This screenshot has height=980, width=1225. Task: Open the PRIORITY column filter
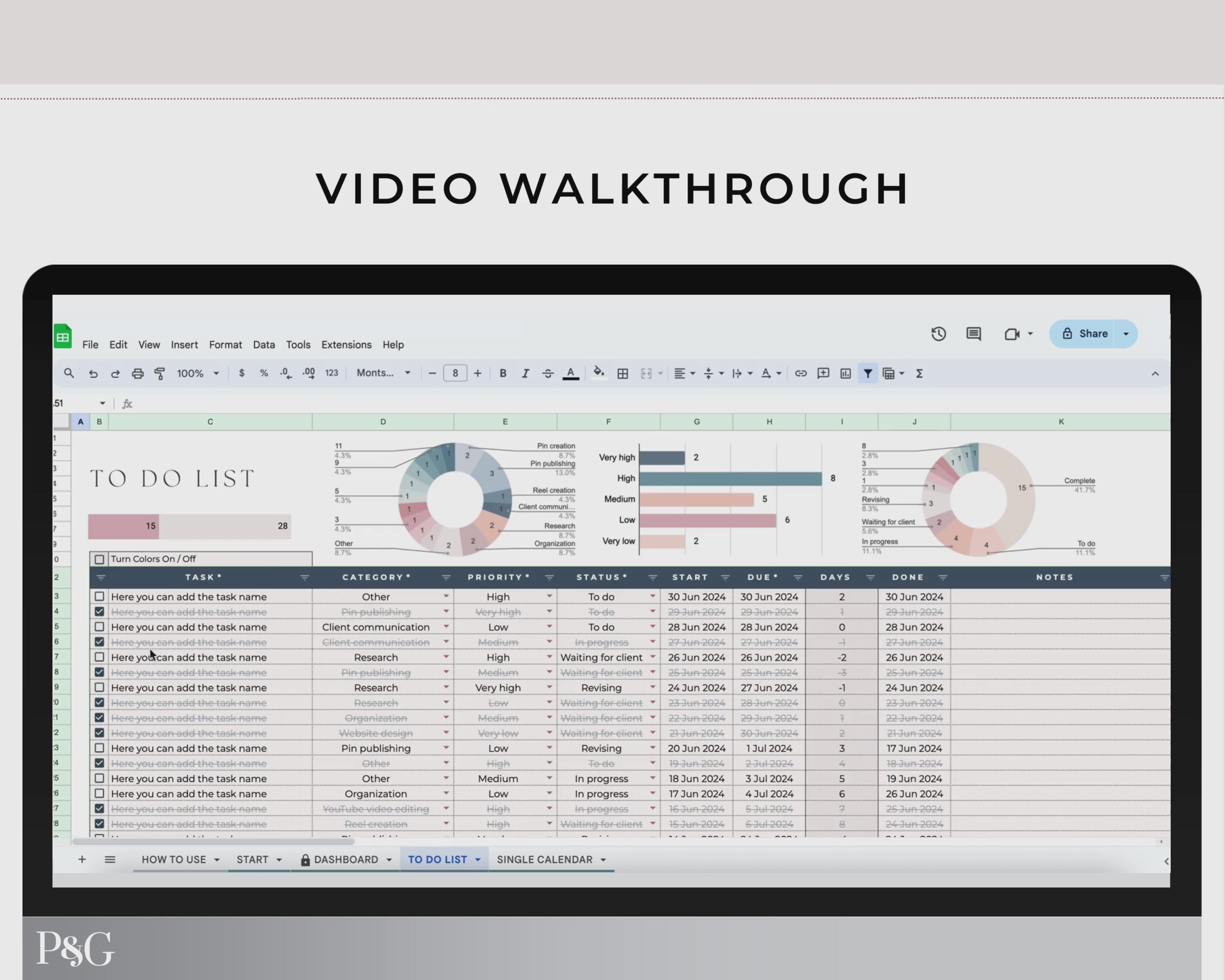[x=550, y=578]
